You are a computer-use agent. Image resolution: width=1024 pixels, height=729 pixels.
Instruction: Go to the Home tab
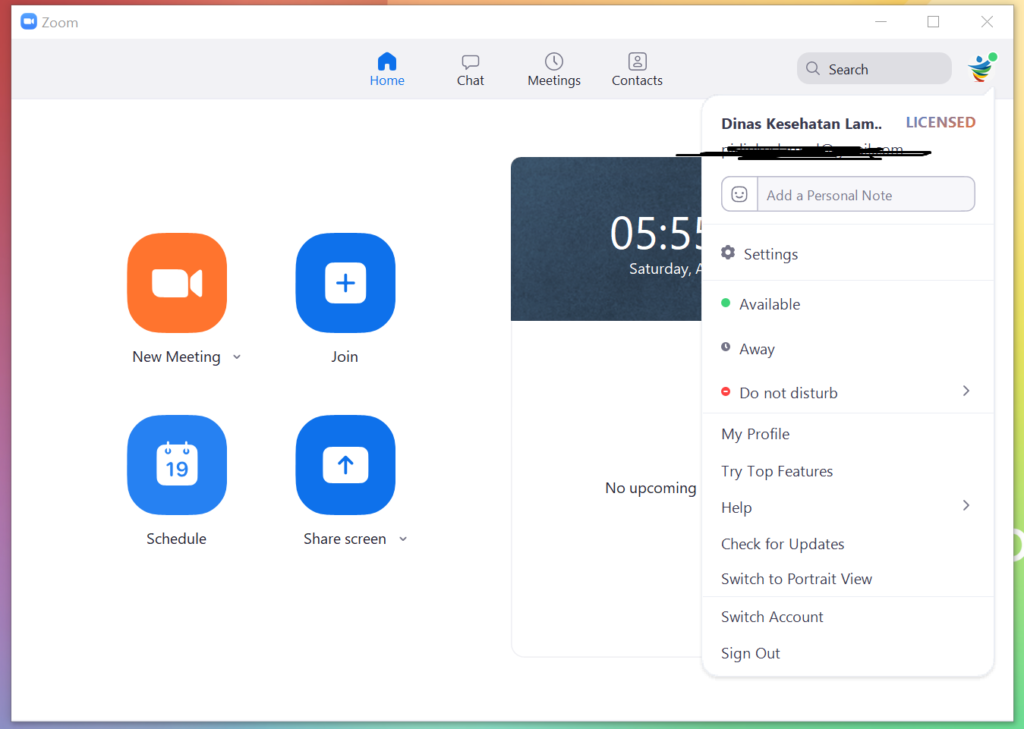pyautogui.click(x=387, y=70)
